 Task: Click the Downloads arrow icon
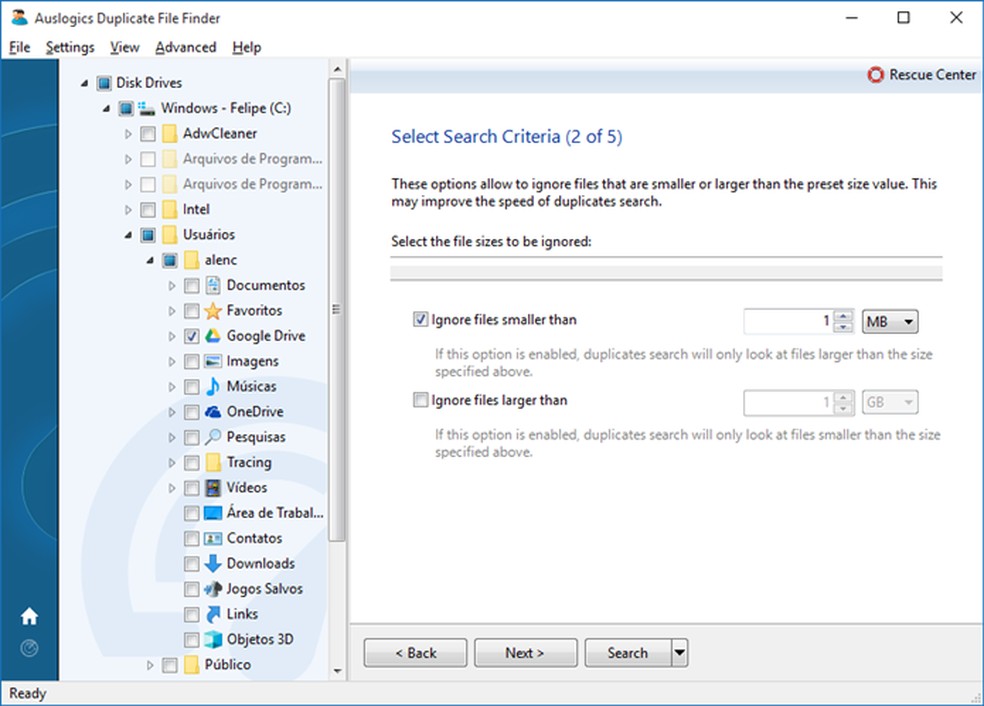[x=213, y=563]
